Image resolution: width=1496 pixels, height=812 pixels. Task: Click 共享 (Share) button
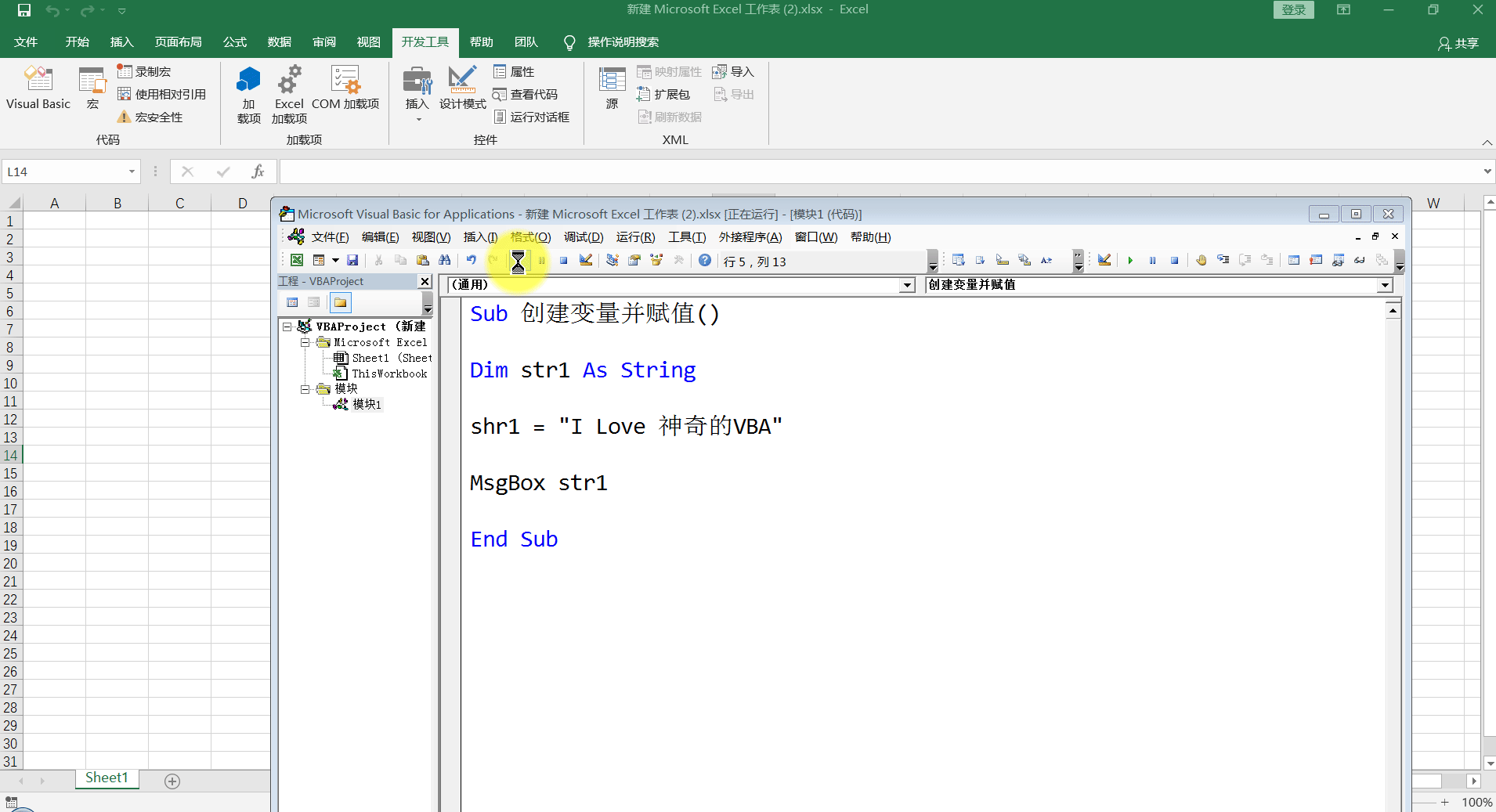[x=1458, y=43]
